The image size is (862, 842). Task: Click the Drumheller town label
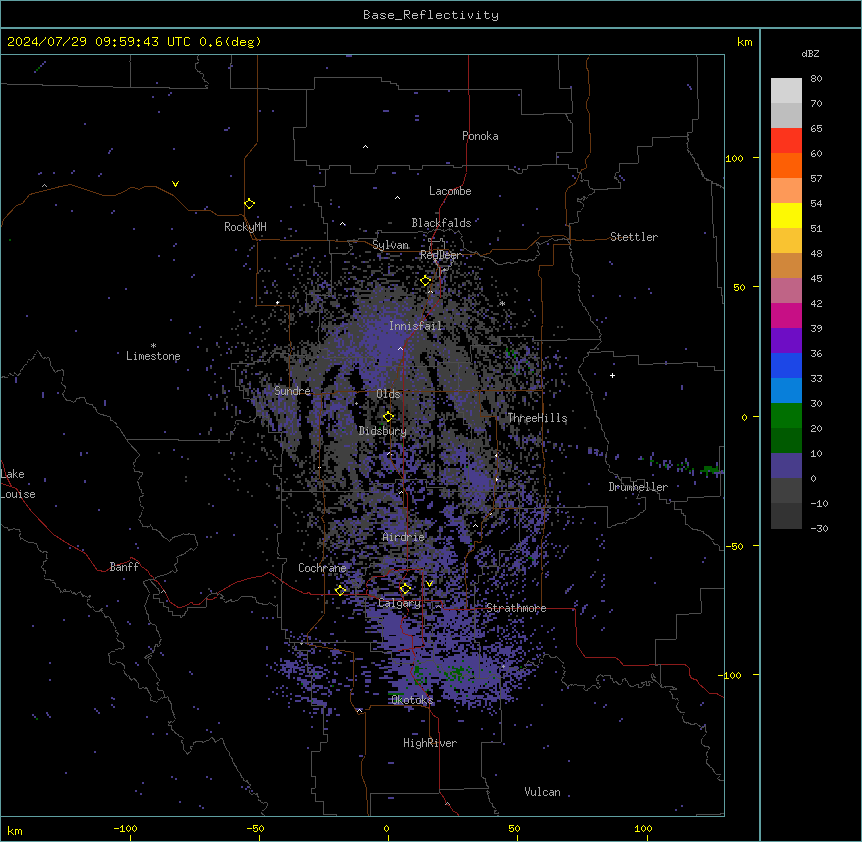pos(638,487)
